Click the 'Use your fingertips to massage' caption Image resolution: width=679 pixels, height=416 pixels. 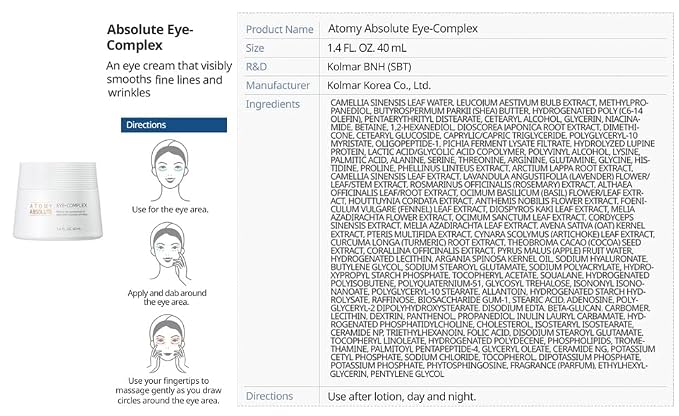point(168,391)
